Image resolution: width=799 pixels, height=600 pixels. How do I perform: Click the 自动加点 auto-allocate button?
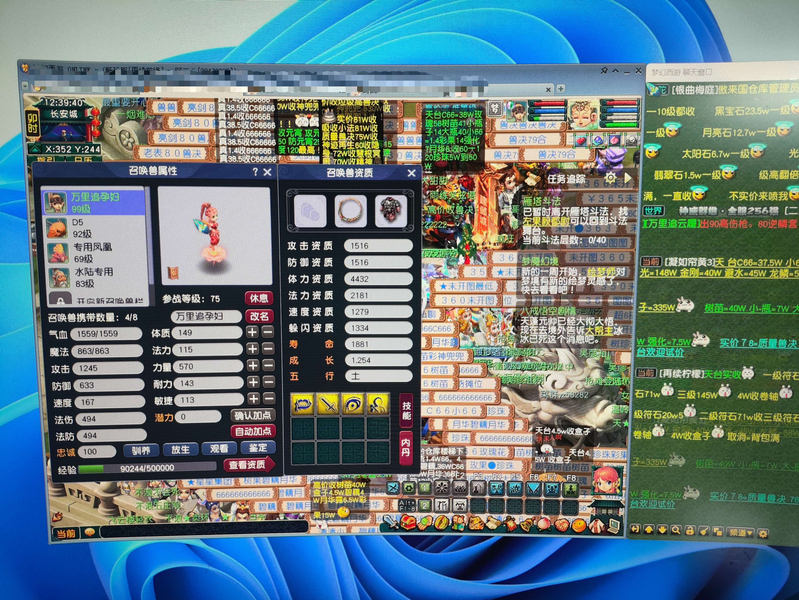click(x=253, y=431)
